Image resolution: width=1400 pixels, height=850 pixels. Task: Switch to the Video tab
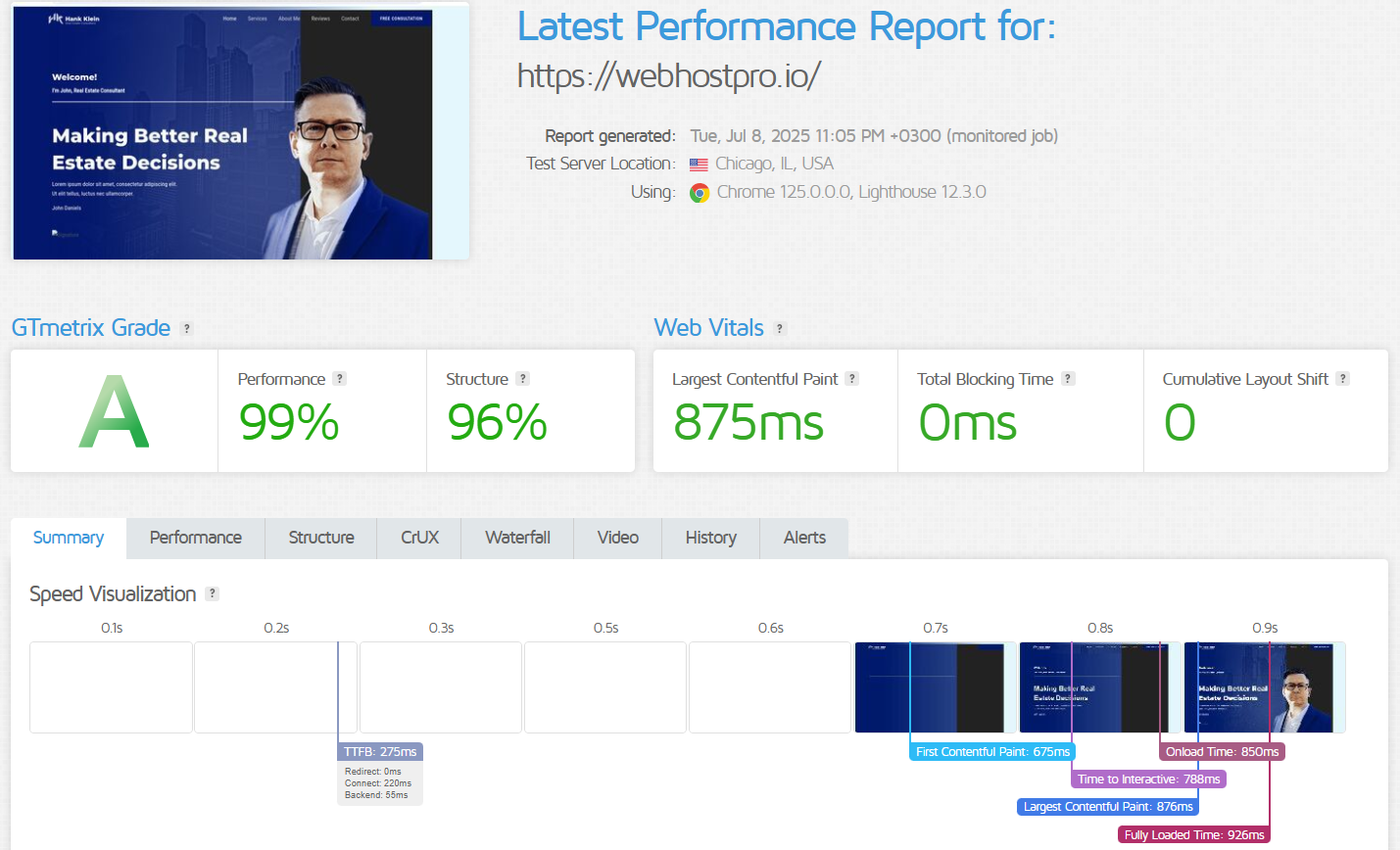[618, 538]
